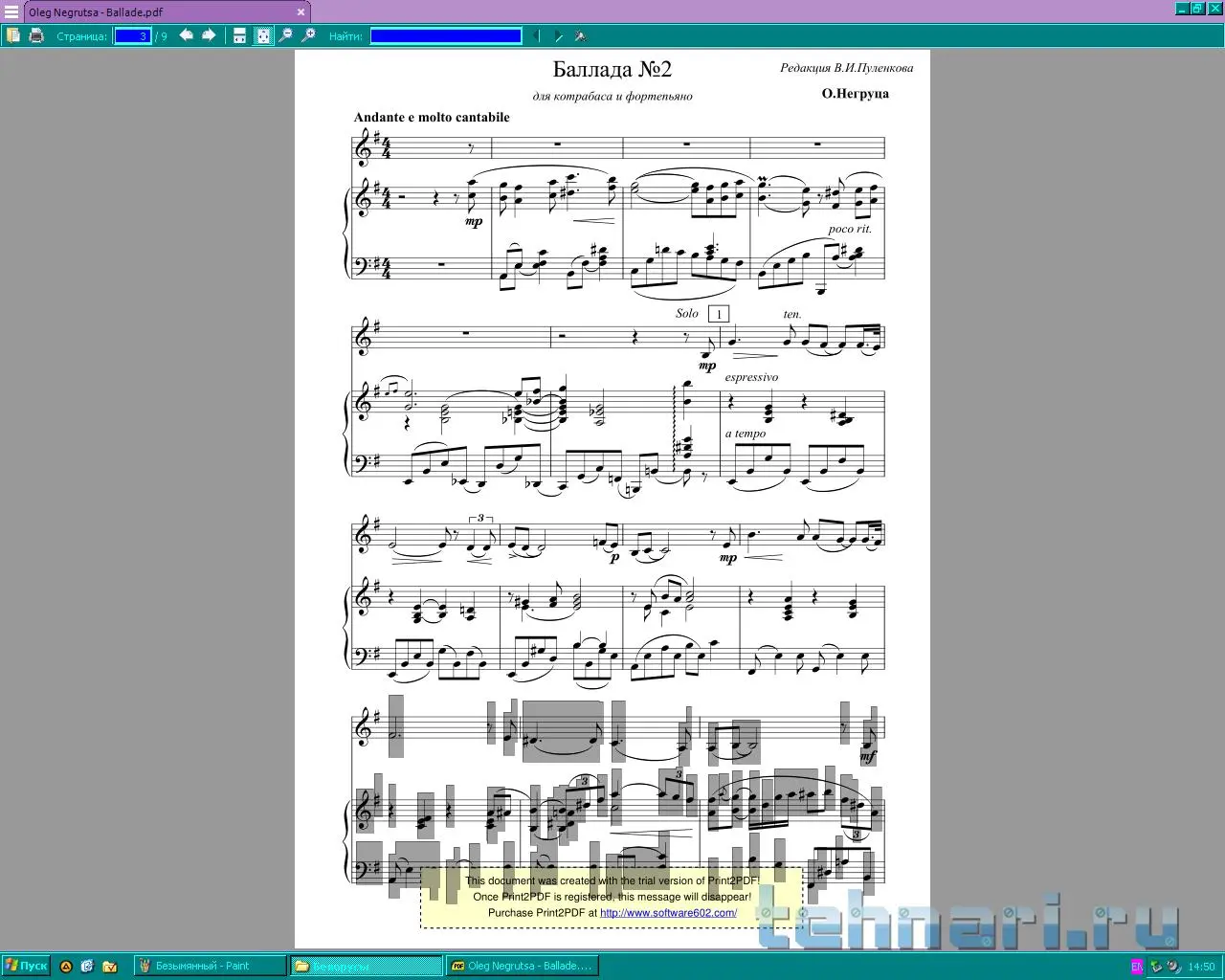Go to the previous page arrow
Viewport: 1225px width, 980px height.
point(186,35)
